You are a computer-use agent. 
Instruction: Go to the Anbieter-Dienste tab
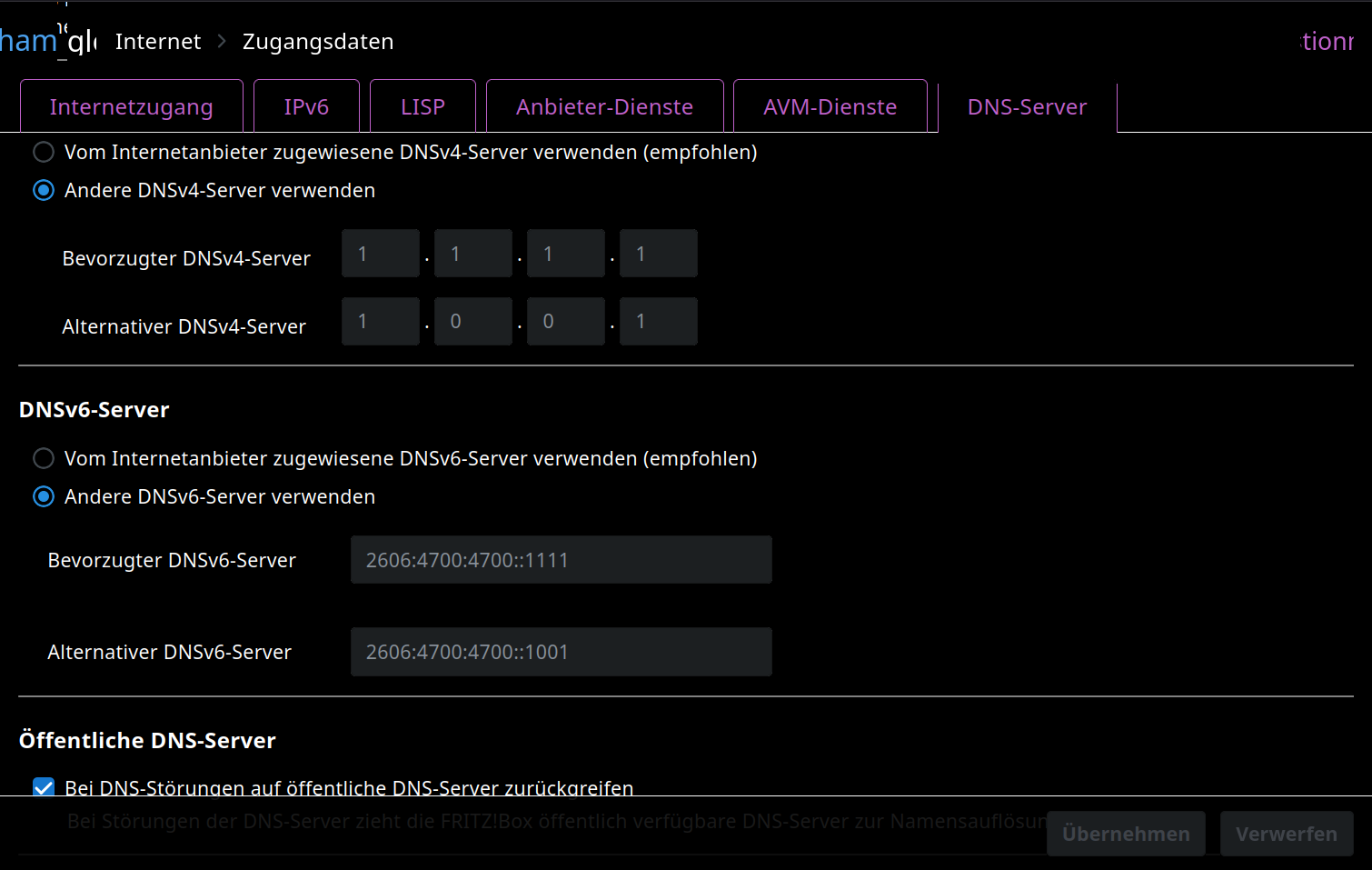pos(604,107)
